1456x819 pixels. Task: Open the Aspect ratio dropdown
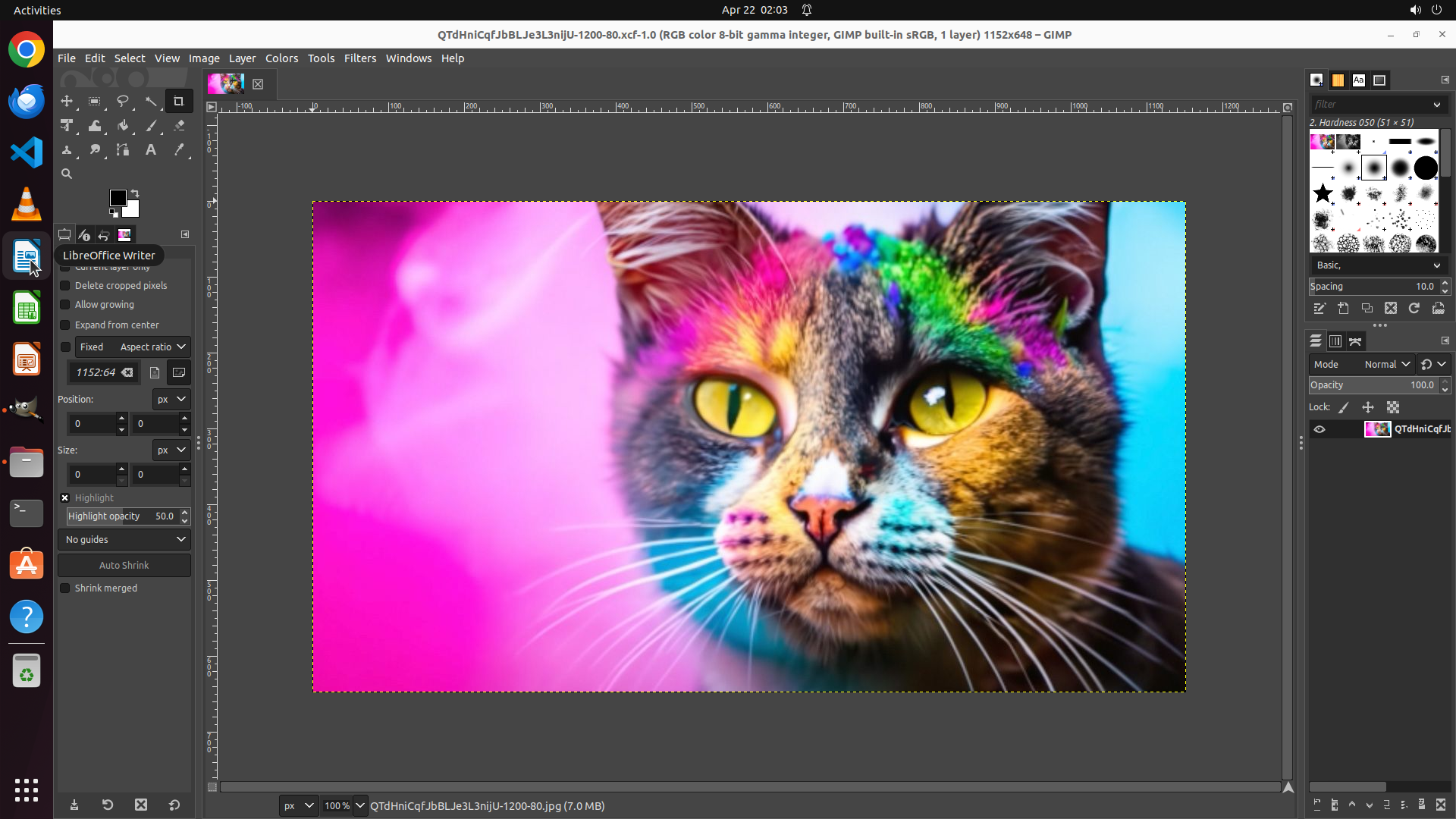click(152, 347)
